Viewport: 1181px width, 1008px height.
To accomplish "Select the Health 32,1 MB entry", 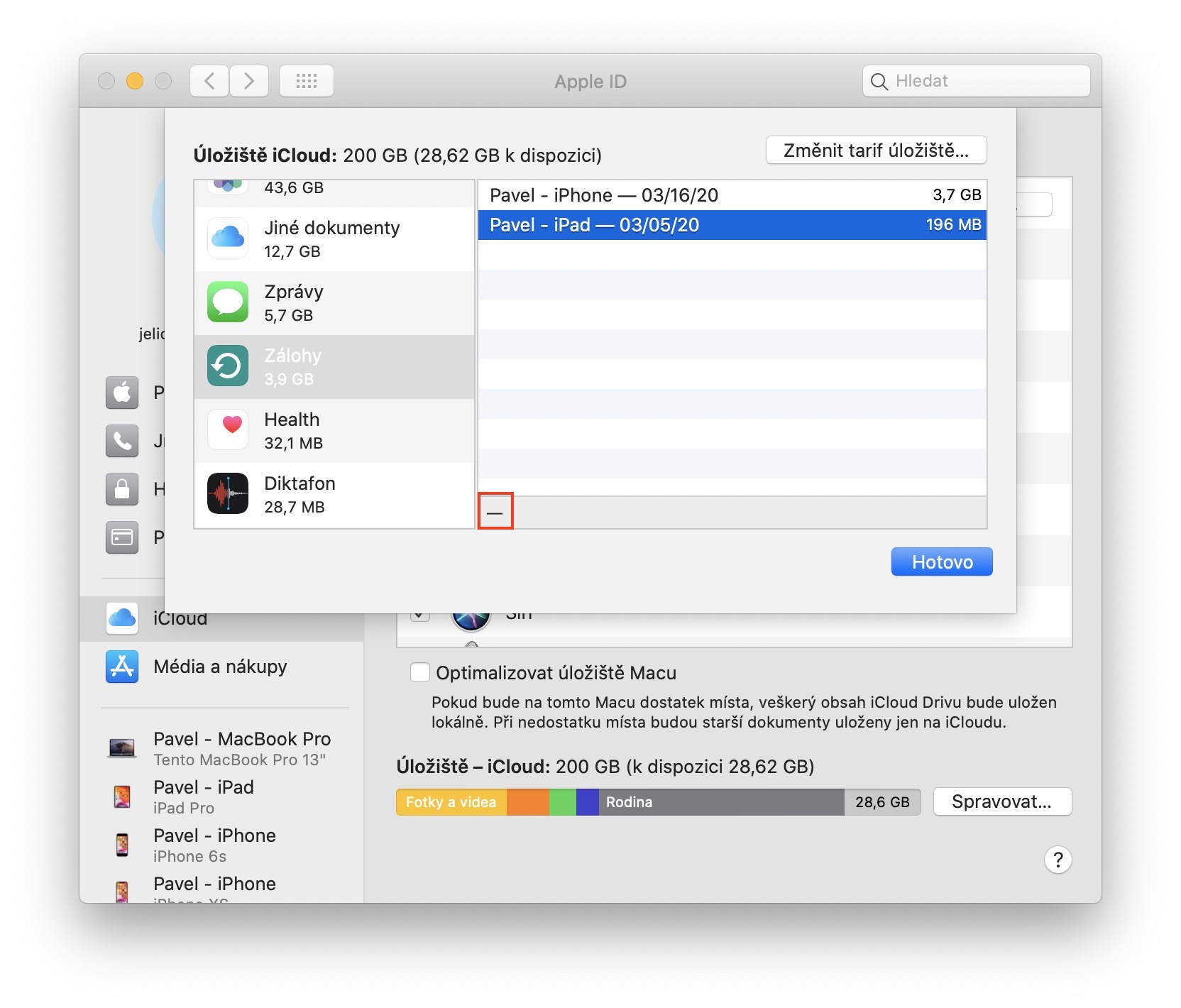I will [x=334, y=431].
